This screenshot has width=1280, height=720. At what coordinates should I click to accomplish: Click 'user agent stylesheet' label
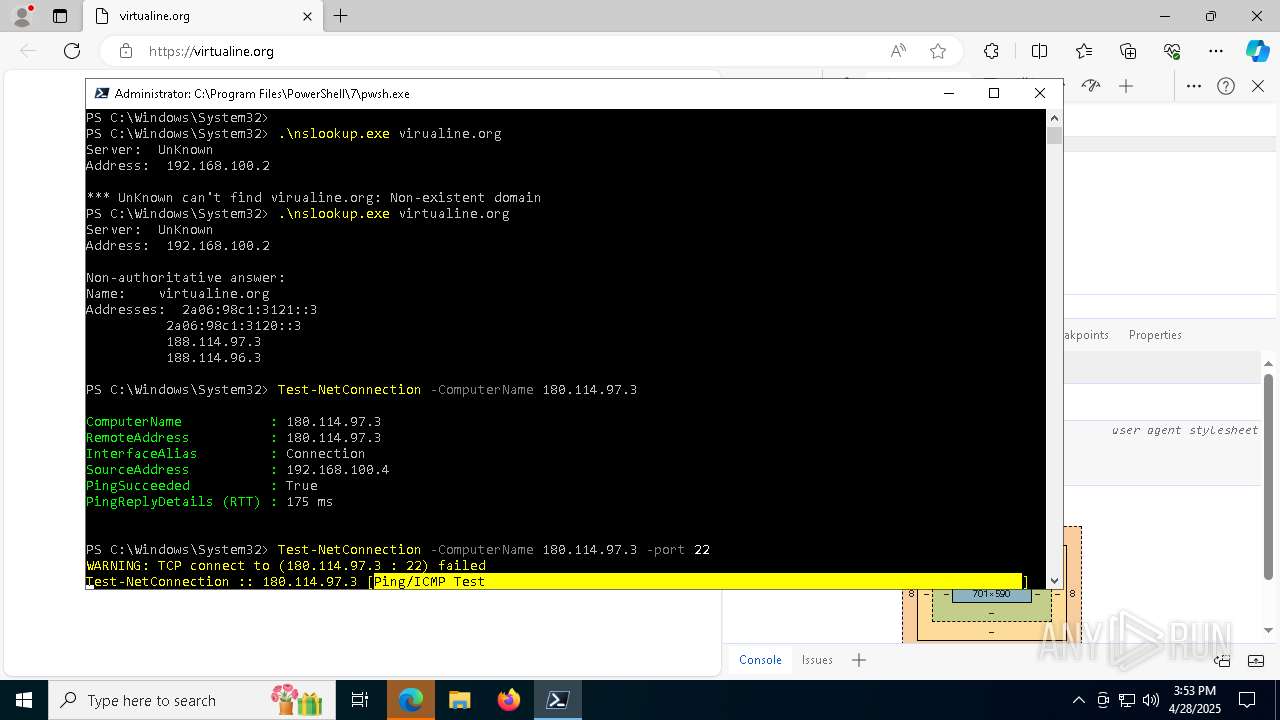(x=1184, y=430)
